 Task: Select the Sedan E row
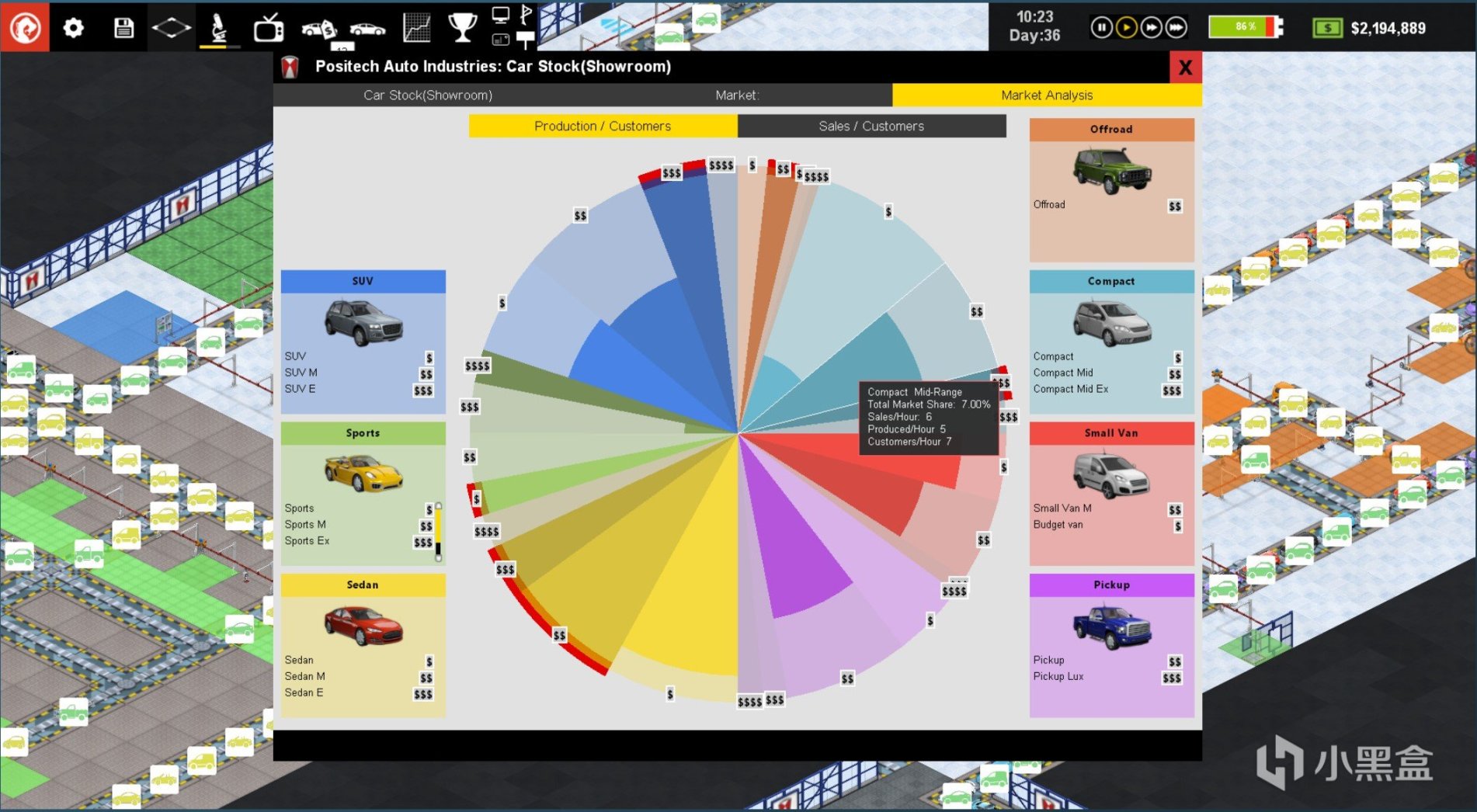[x=360, y=693]
